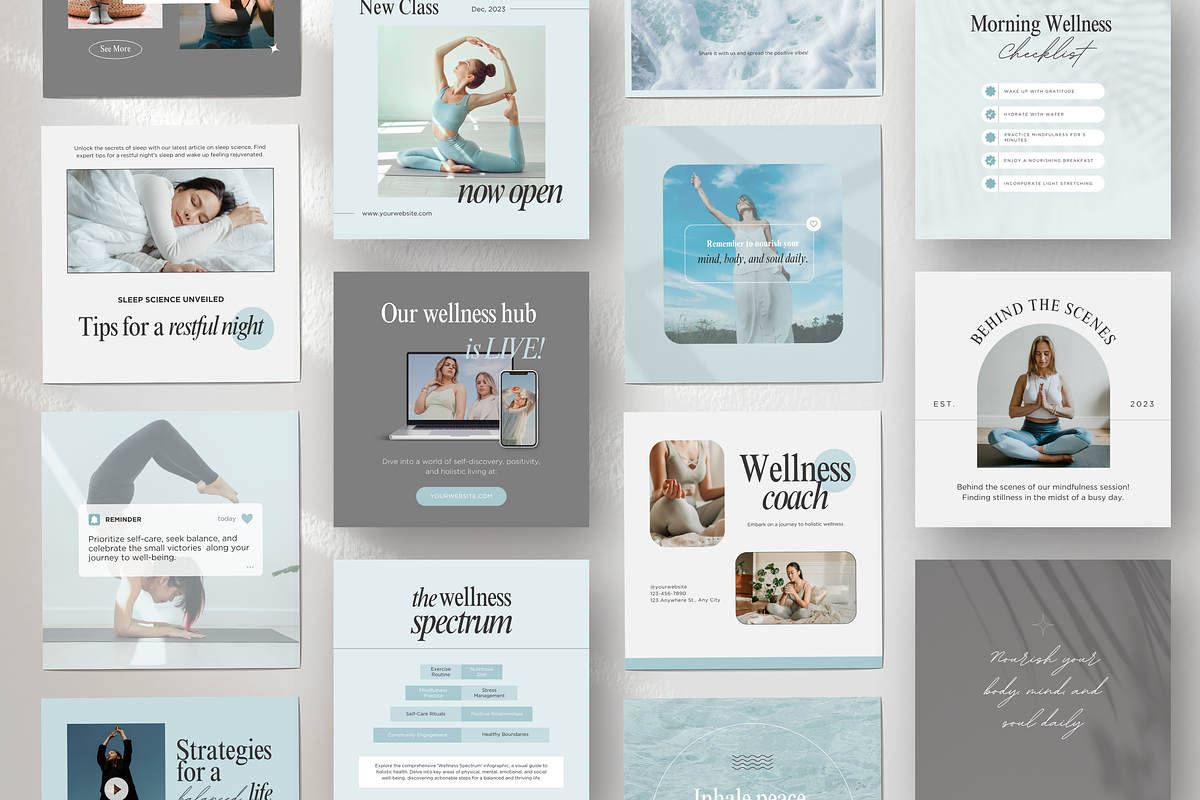Click the sparkle icon beside See More
This screenshot has width=1200, height=800.
coord(274,47)
